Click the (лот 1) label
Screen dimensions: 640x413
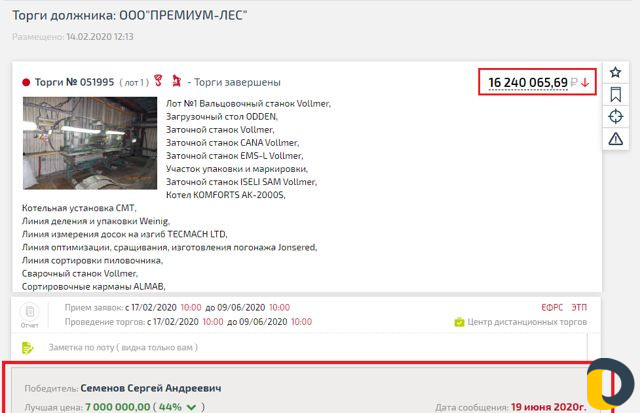pyautogui.click(x=134, y=82)
